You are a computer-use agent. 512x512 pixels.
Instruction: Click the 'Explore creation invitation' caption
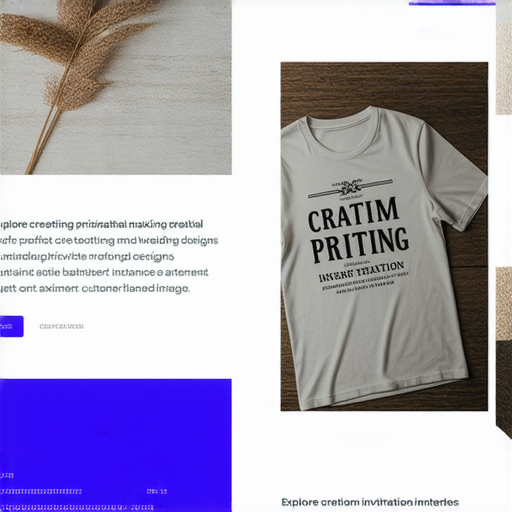click(x=370, y=502)
